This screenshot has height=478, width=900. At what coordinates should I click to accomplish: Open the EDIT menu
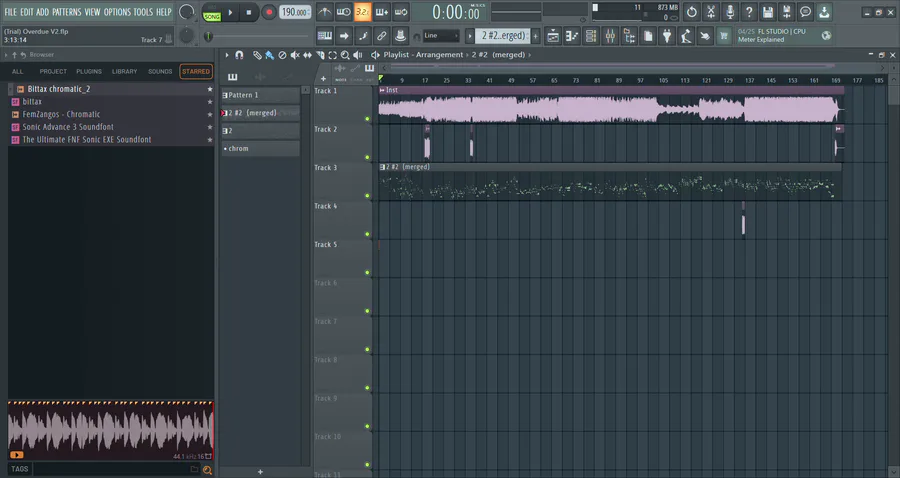tap(27, 12)
